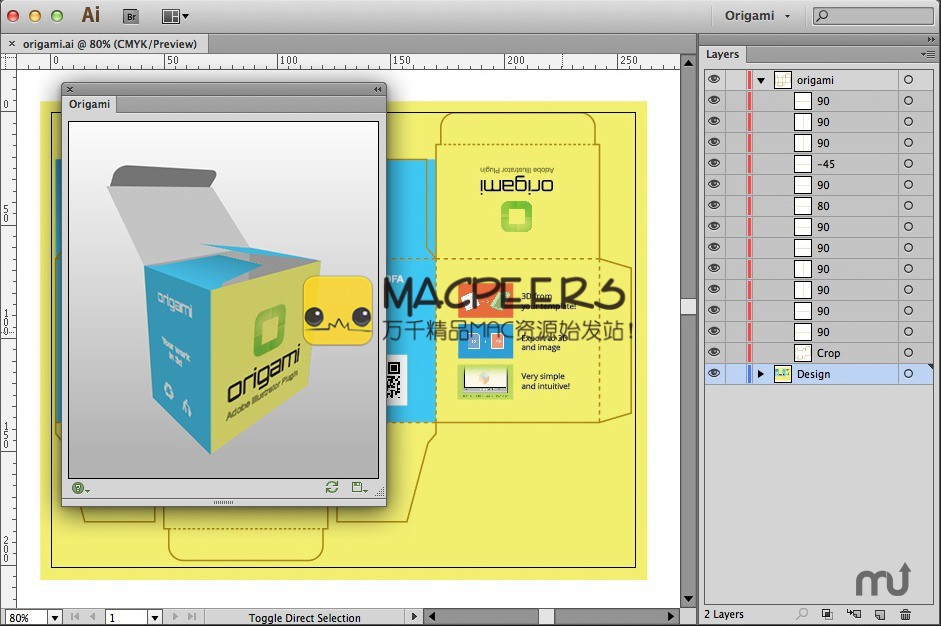This screenshot has height=626, width=941.
Task: Click the help icon in the Origami panel
Action: coord(79,488)
